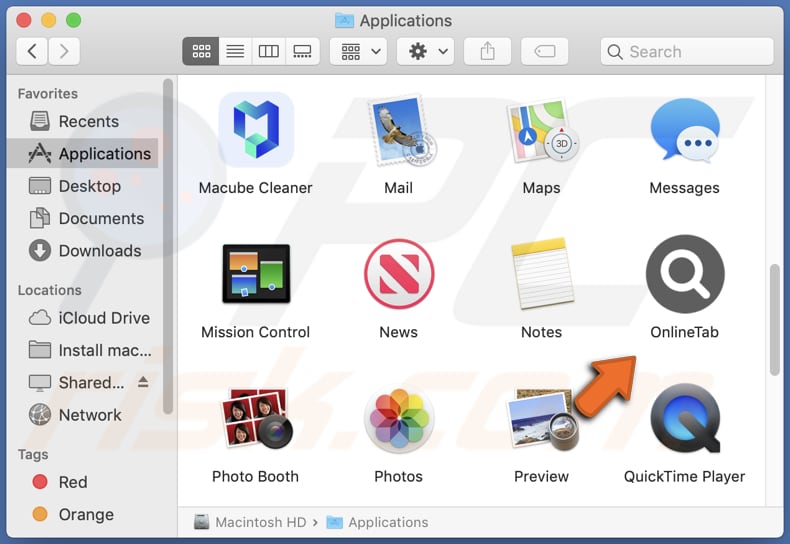This screenshot has height=544, width=790.
Task: Select the Red tag
Action: point(83,482)
